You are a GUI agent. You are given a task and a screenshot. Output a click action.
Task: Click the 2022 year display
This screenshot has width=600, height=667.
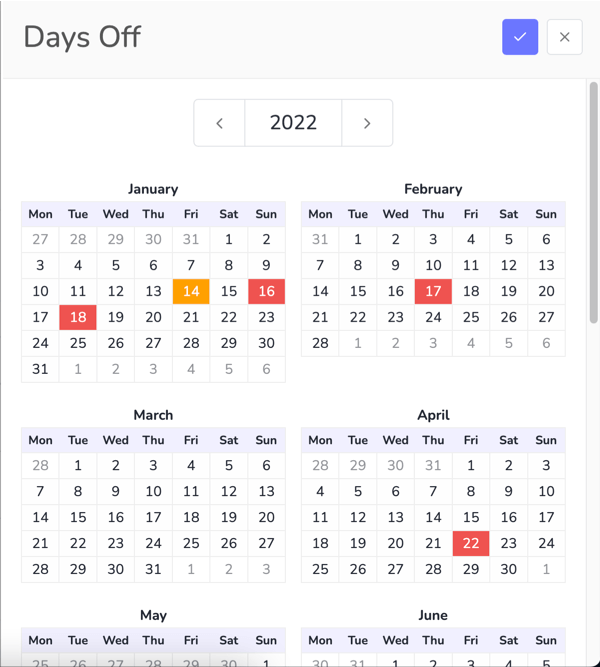pos(293,123)
